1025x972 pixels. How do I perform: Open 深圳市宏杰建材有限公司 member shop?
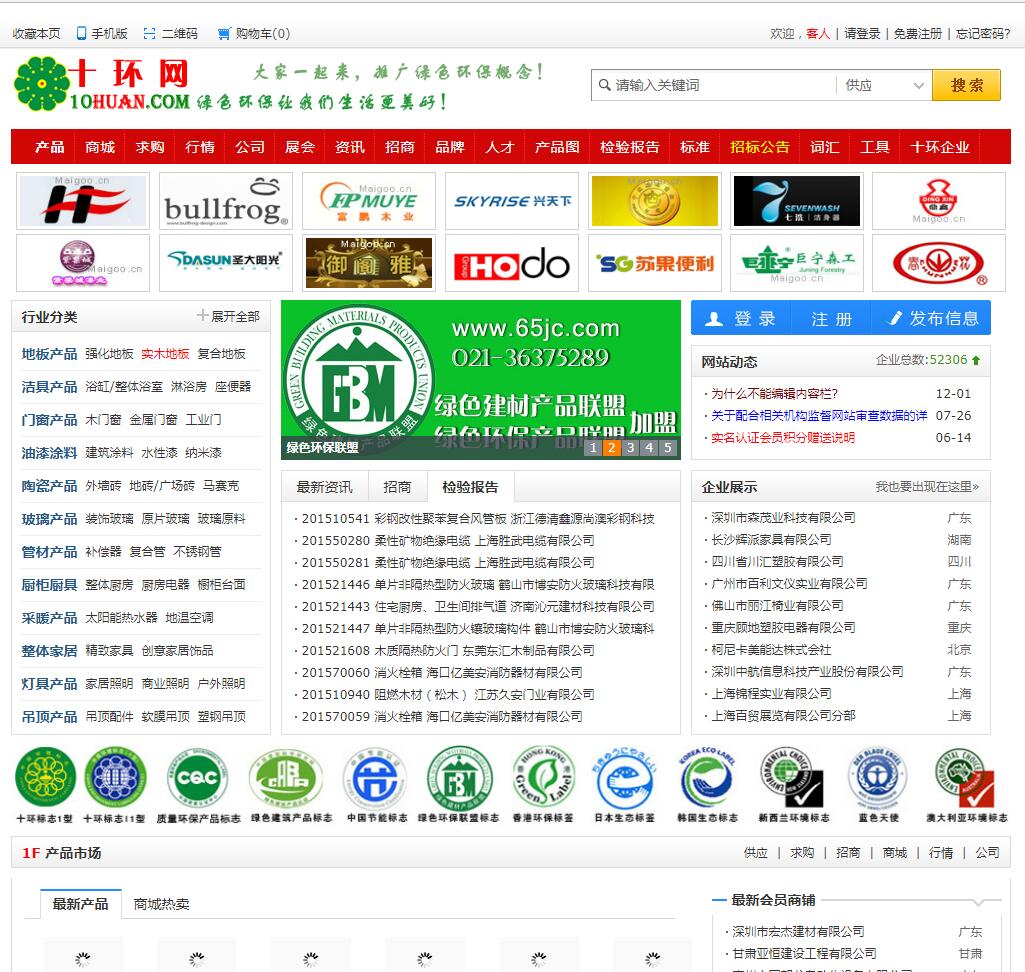[x=798, y=931]
